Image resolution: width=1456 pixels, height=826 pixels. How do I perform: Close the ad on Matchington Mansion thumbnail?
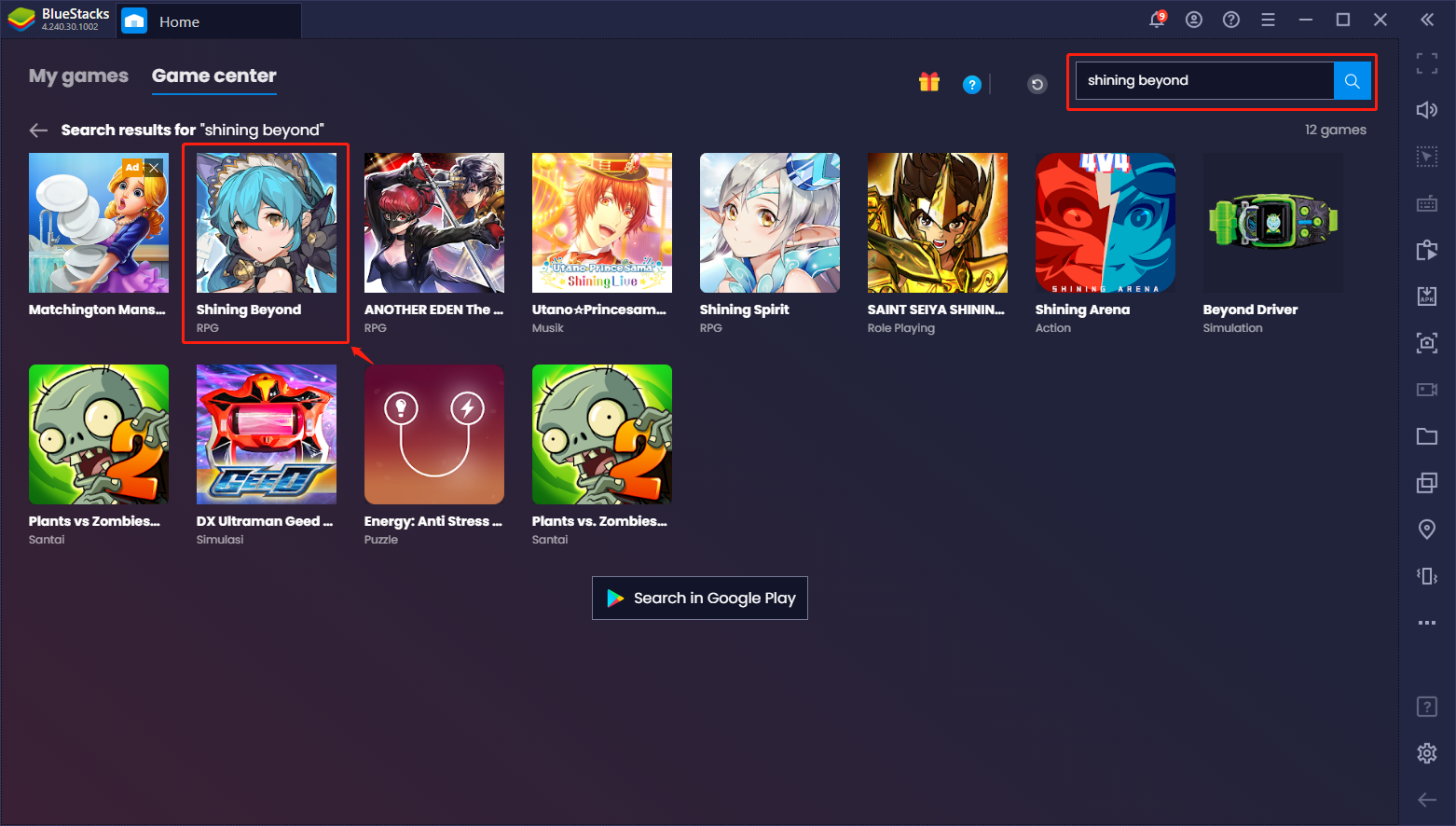tap(154, 168)
